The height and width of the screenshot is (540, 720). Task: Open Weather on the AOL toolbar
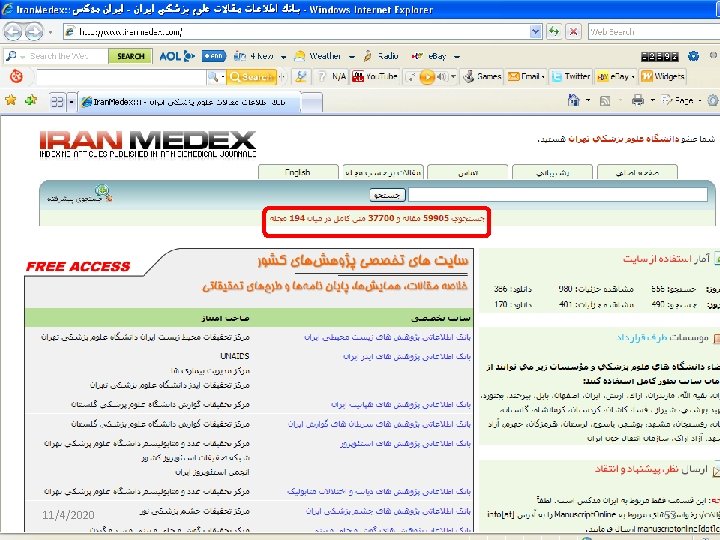pos(317,56)
